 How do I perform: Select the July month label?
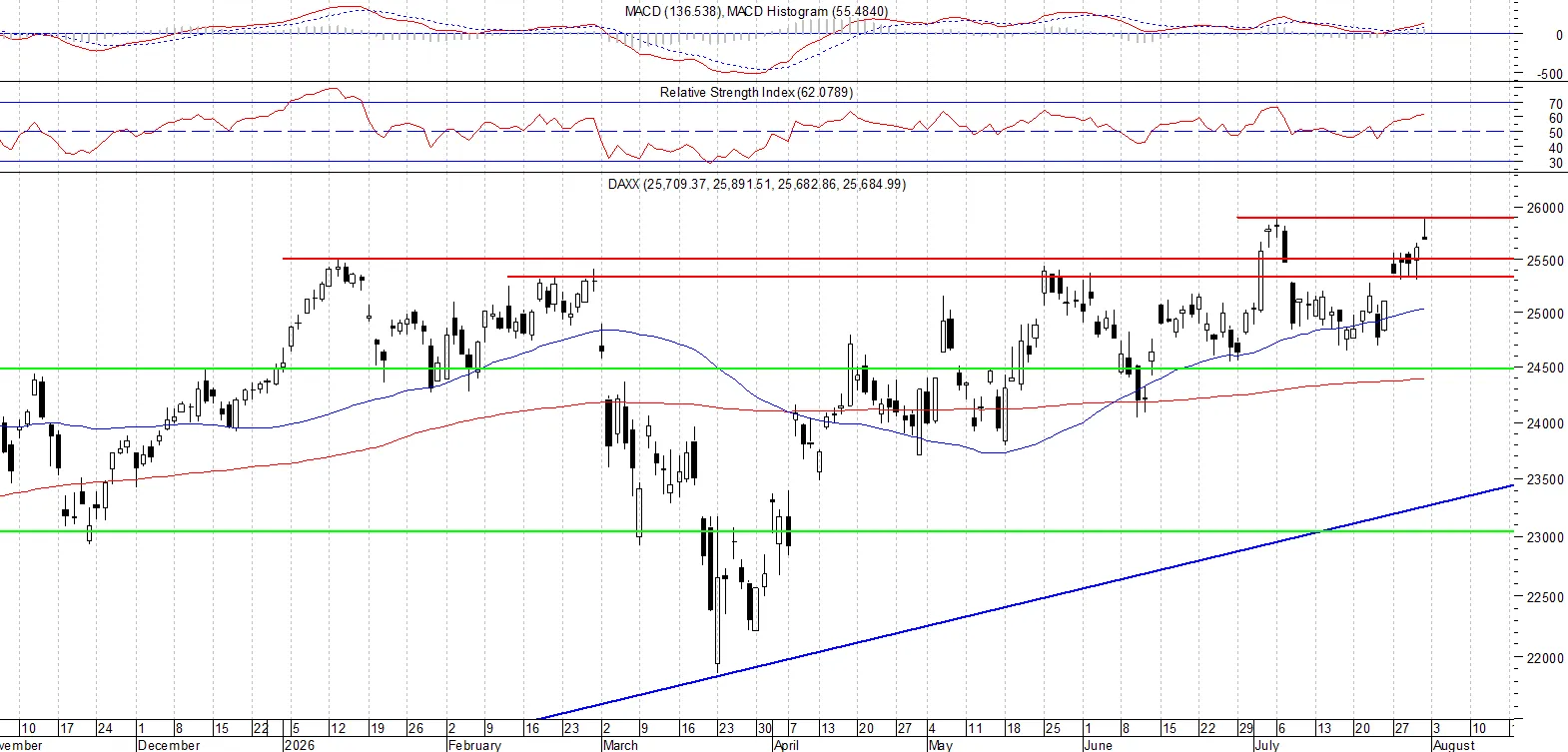1266,745
